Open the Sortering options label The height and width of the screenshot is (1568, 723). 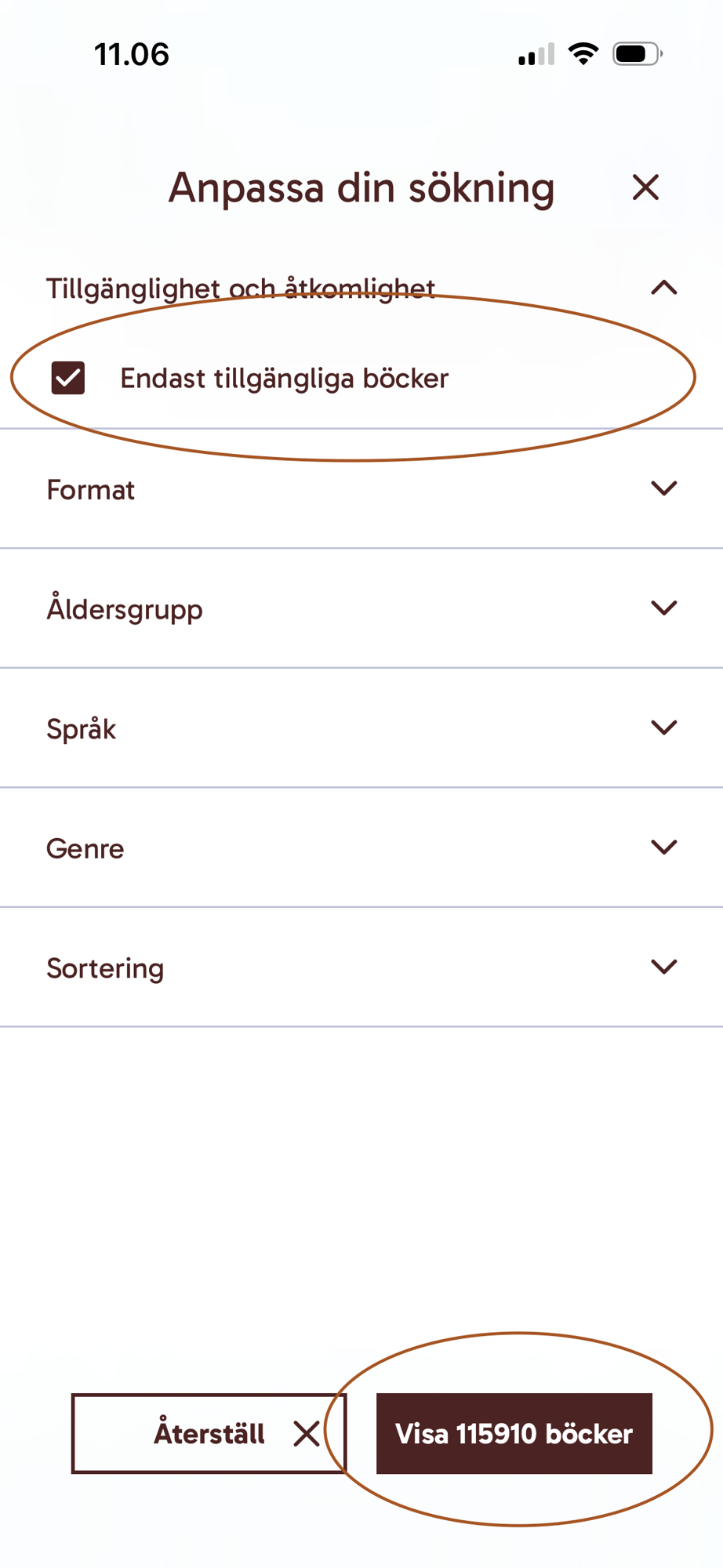pyautogui.click(x=105, y=968)
